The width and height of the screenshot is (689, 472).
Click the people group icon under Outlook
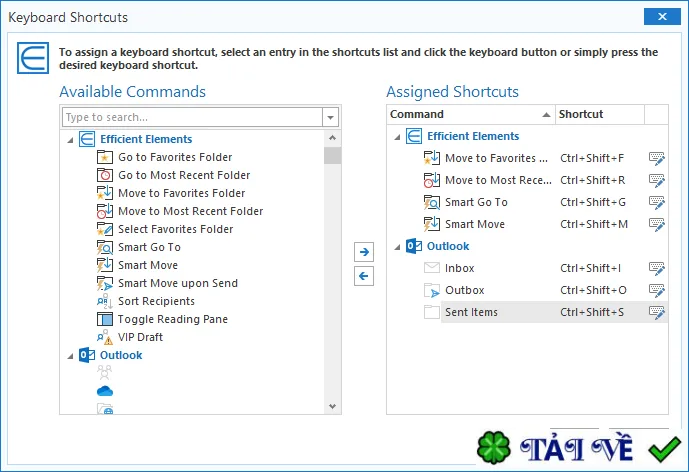[105, 372]
